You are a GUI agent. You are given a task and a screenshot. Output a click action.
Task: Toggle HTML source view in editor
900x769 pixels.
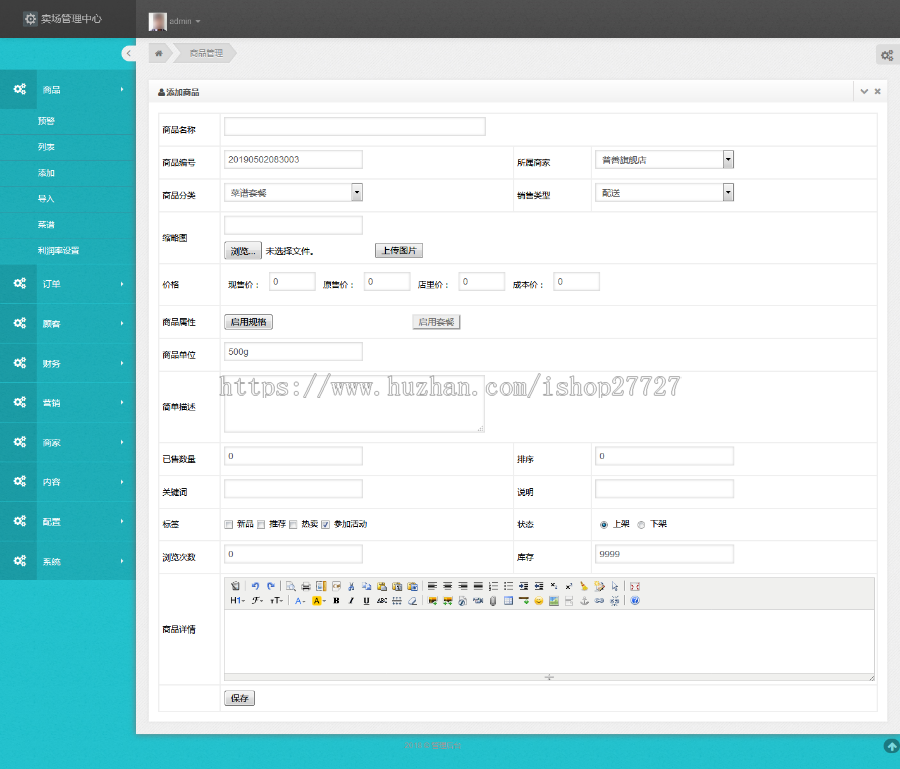click(x=235, y=586)
